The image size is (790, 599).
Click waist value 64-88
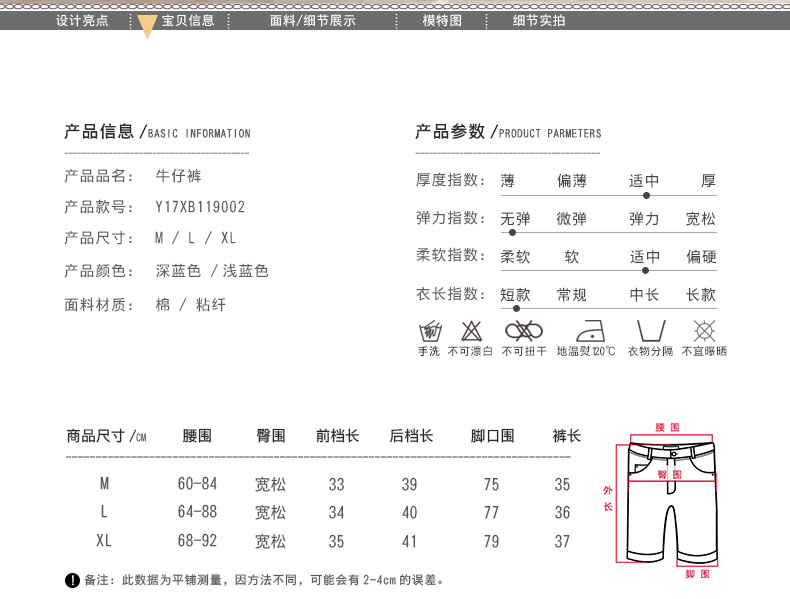(198, 512)
